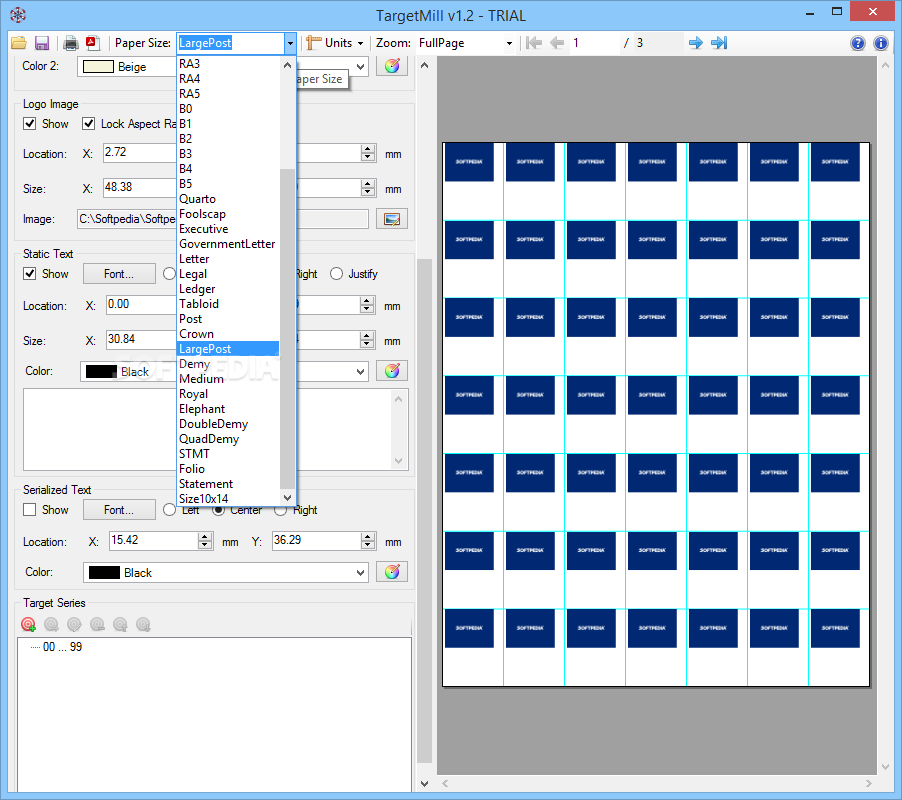
Task: Toggle Lock Aspect Ratio checkbox
Action: coord(89,124)
